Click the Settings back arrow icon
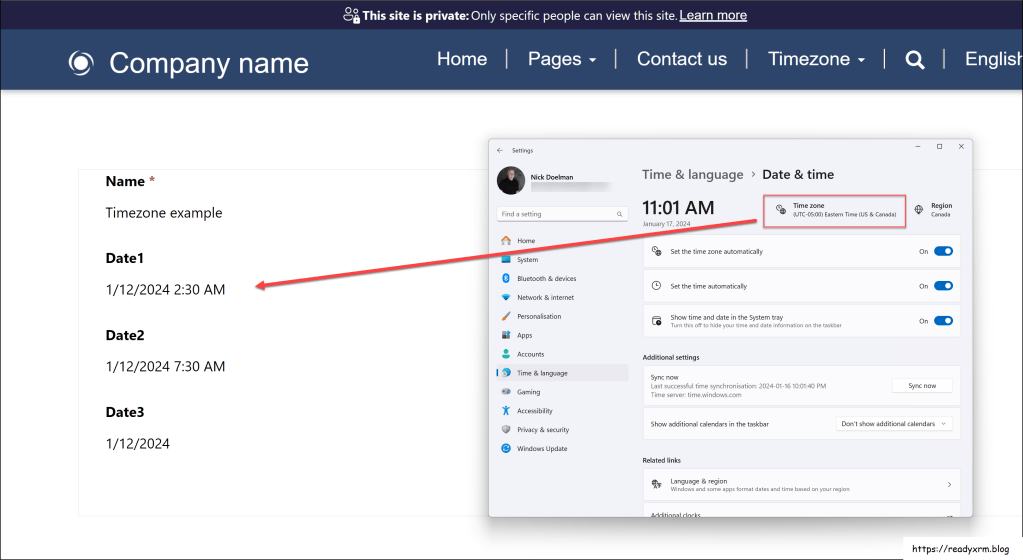This screenshot has width=1023, height=560. point(500,150)
